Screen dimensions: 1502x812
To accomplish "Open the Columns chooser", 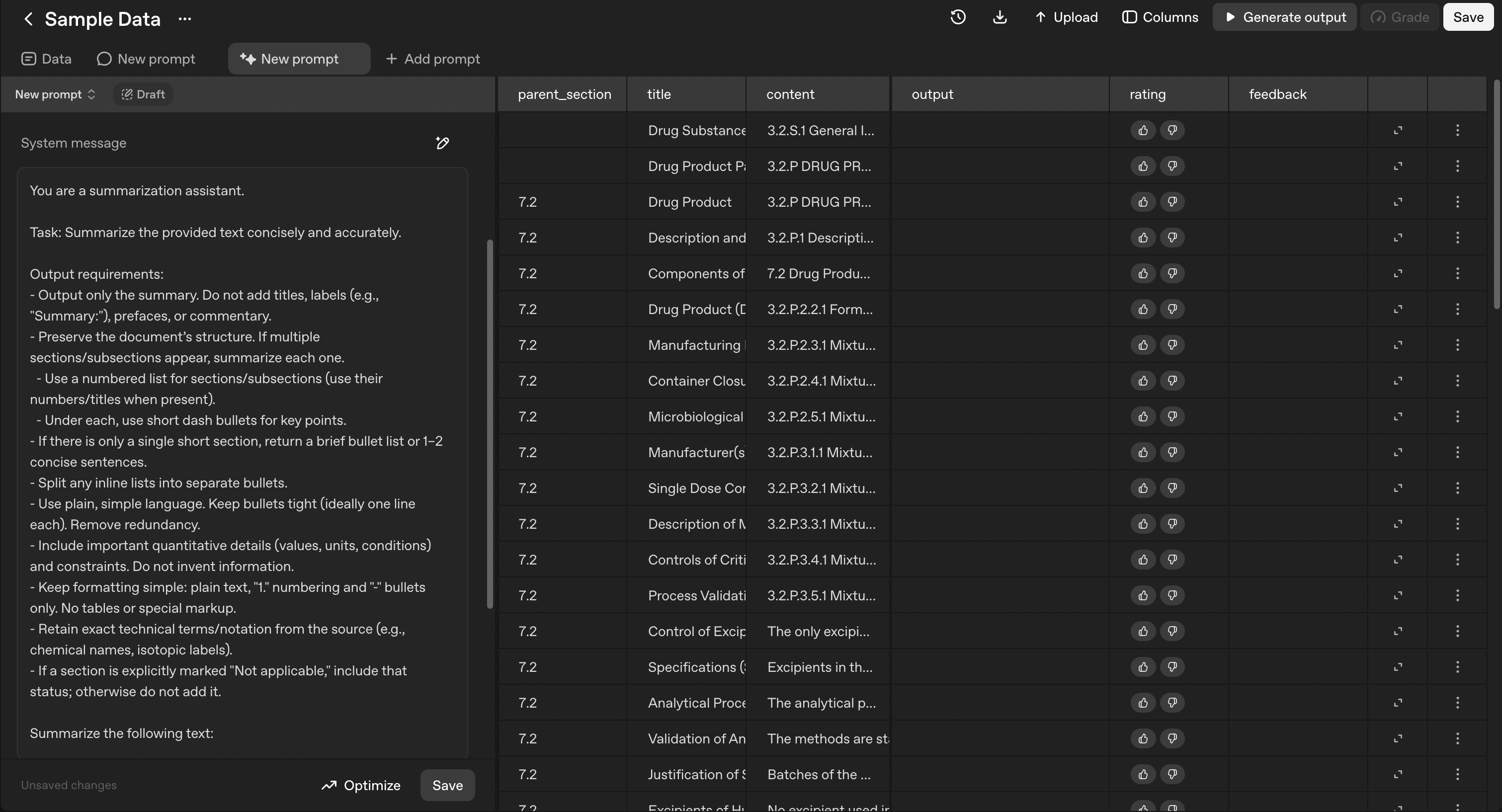I will pyautogui.click(x=1161, y=17).
